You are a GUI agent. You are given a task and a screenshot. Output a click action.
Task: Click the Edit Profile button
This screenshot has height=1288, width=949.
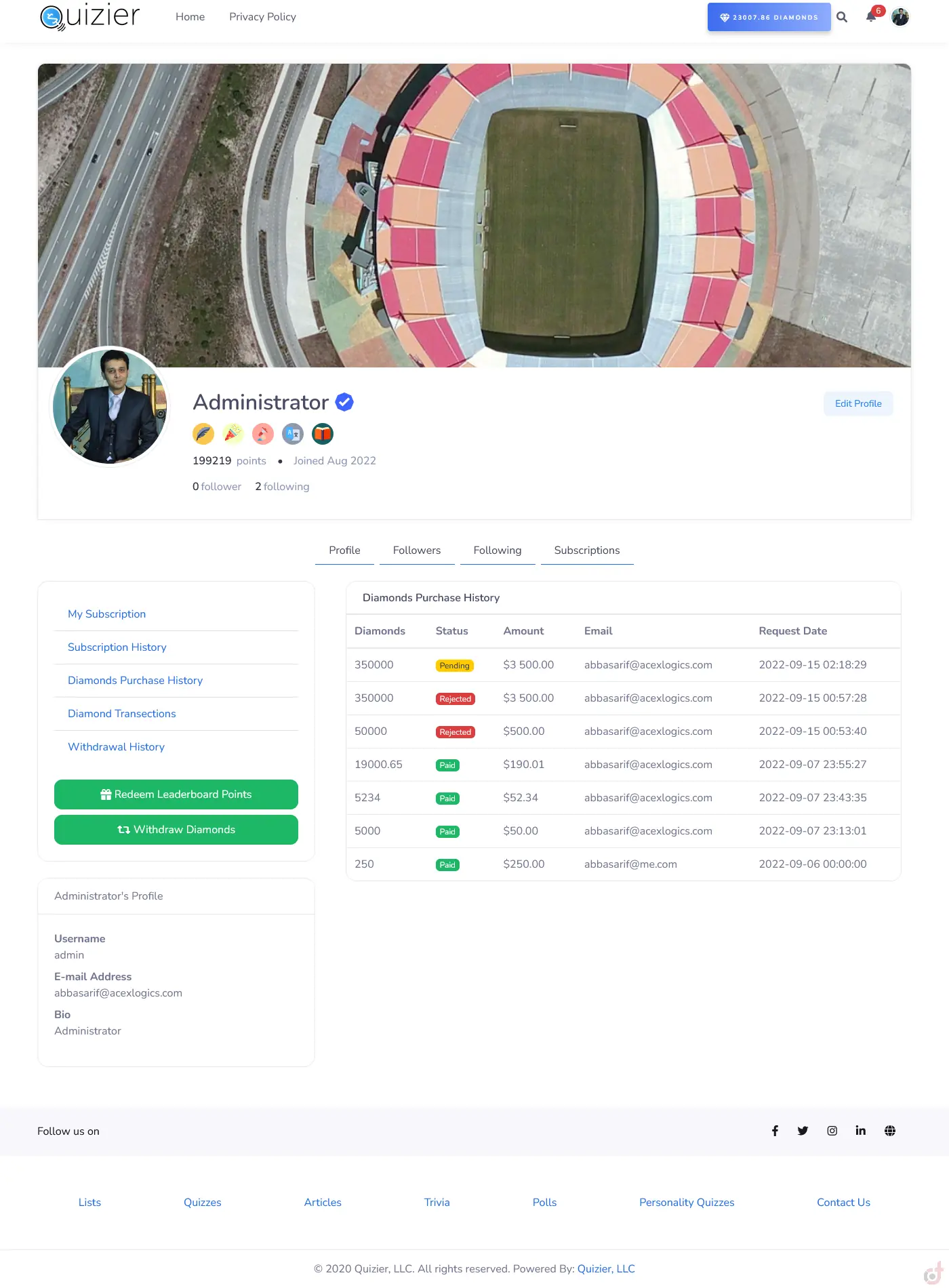[858, 403]
